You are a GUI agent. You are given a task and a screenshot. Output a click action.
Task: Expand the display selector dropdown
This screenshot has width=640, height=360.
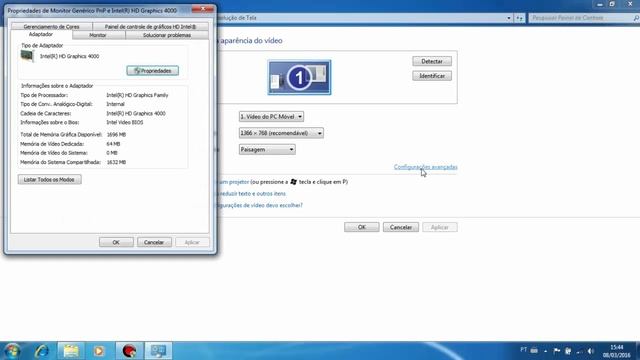[271, 117]
